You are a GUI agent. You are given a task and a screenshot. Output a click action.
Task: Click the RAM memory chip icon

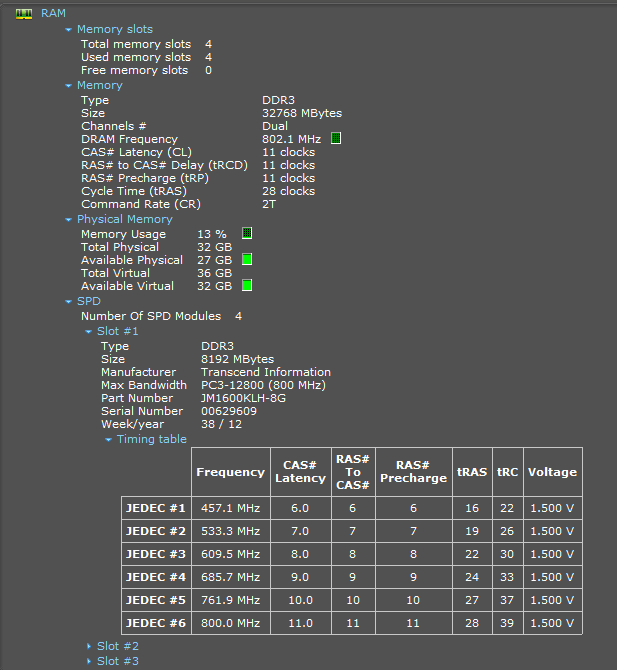pyautogui.click(x=23, y=13)
